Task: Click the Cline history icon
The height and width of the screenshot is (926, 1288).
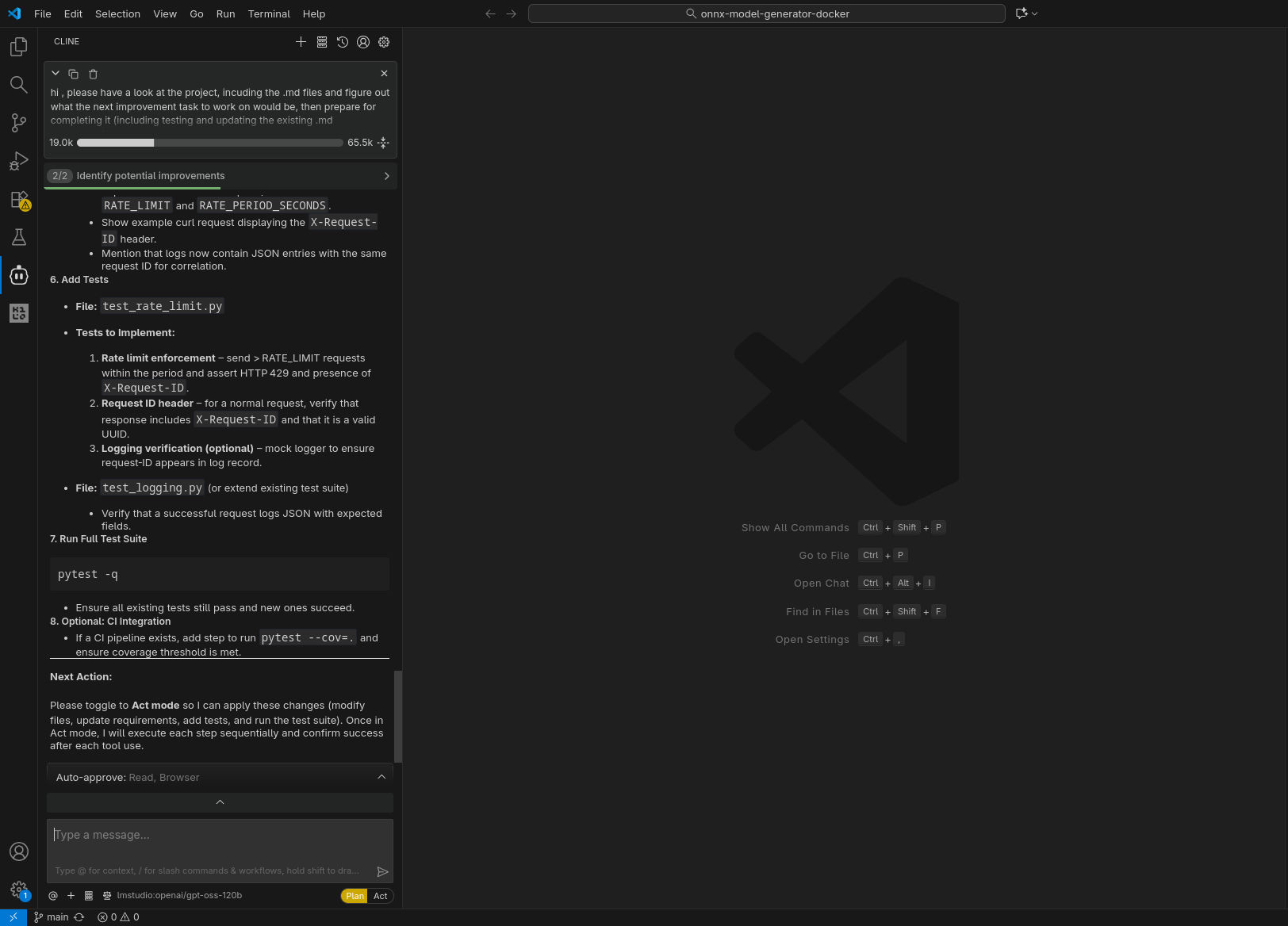Action: pyautogui.click(x=343, y=42)
